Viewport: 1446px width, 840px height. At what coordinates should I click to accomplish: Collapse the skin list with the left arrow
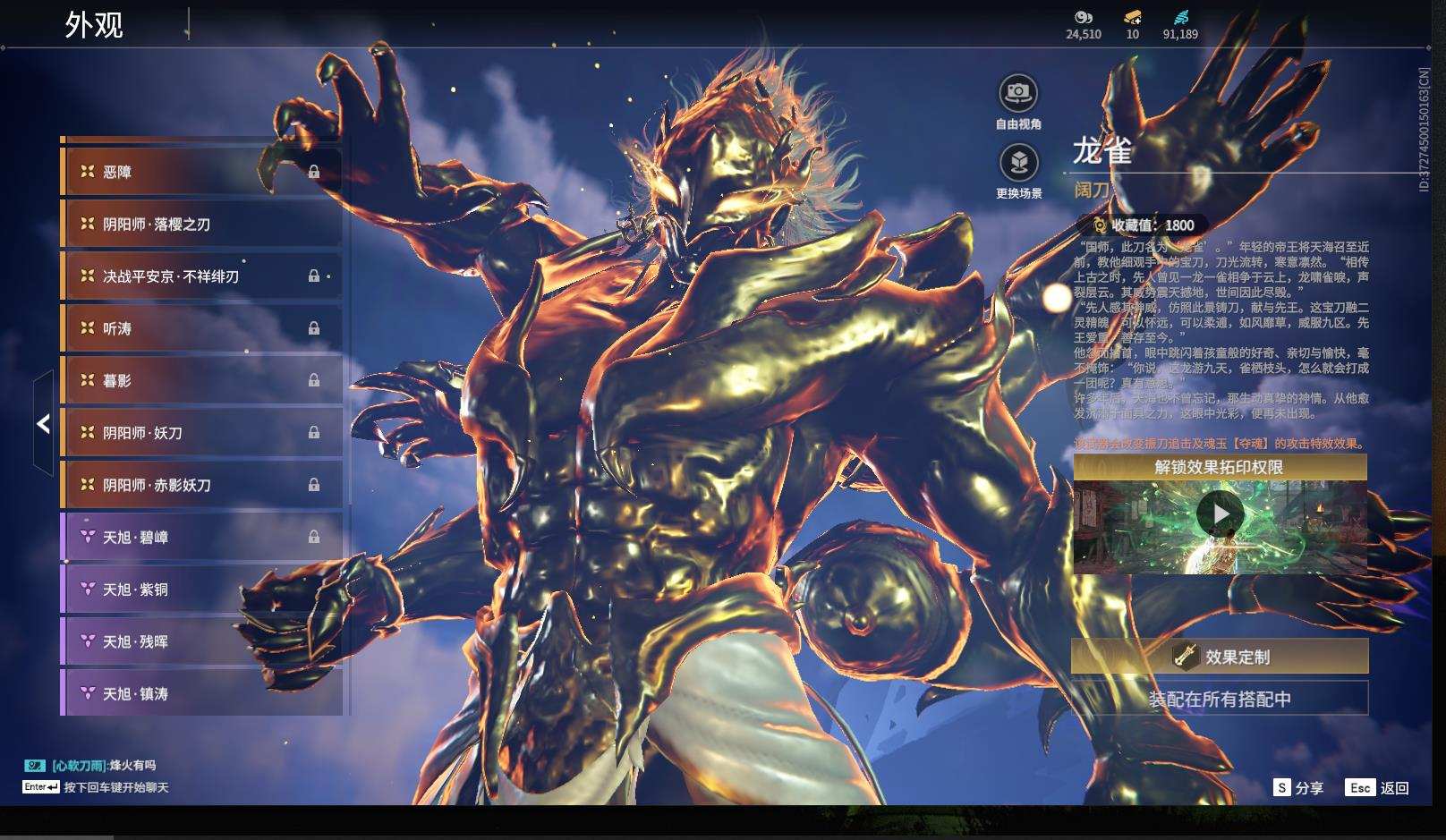(43, 423)
